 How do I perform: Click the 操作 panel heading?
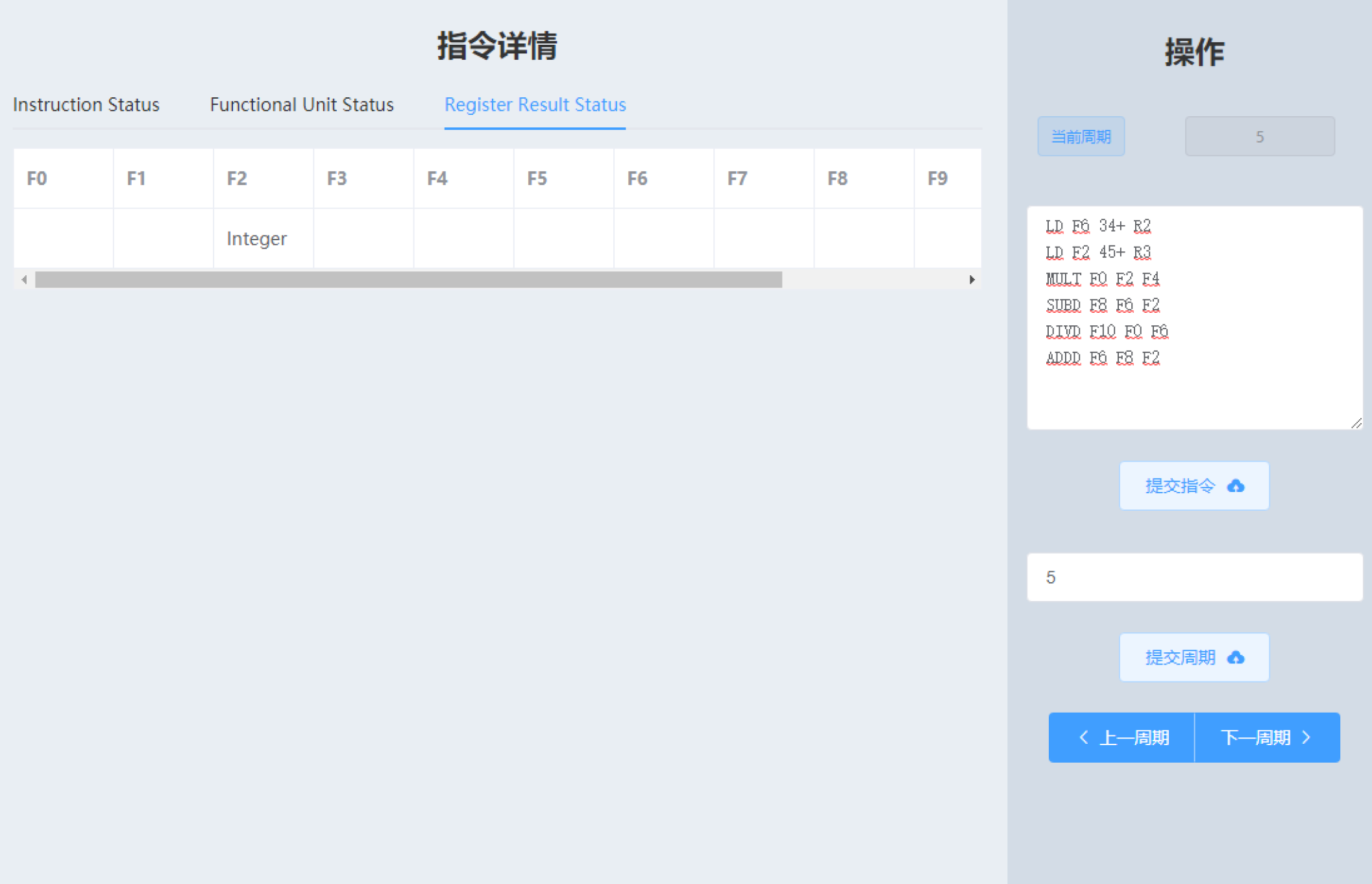(1194, 52)
